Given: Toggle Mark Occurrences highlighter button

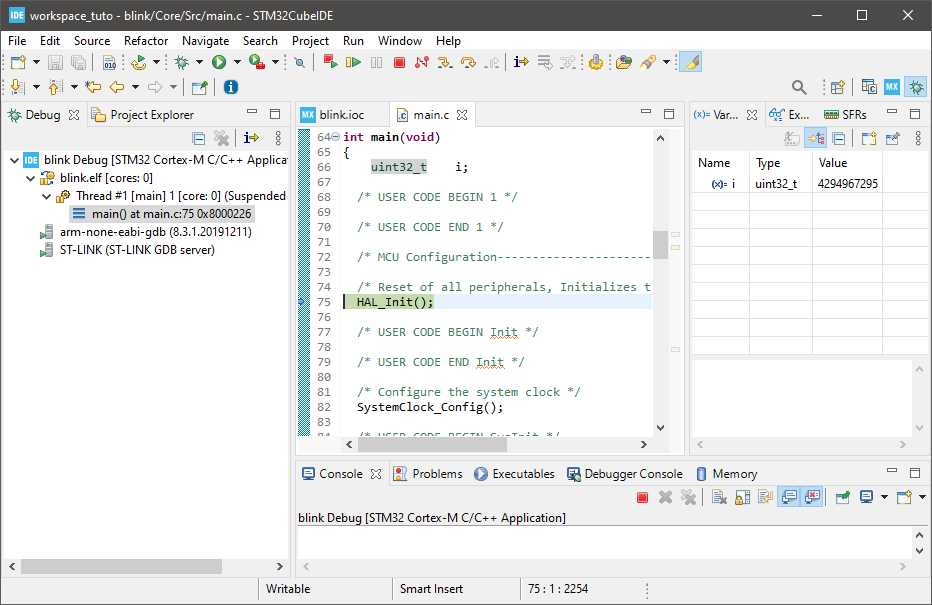Looking at the screenshot, I should point(690,62).
